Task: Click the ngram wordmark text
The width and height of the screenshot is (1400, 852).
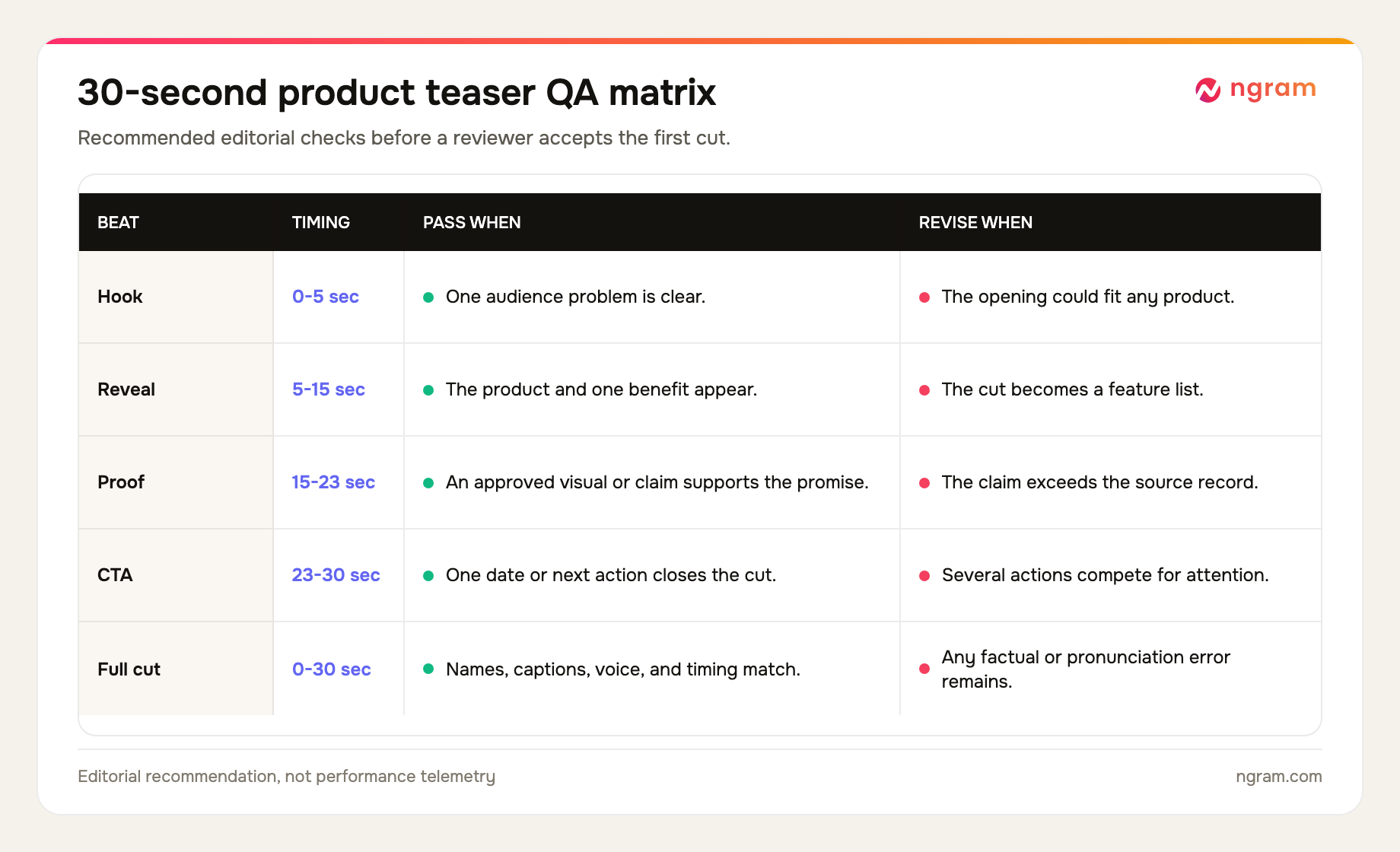Action: 1273,89
